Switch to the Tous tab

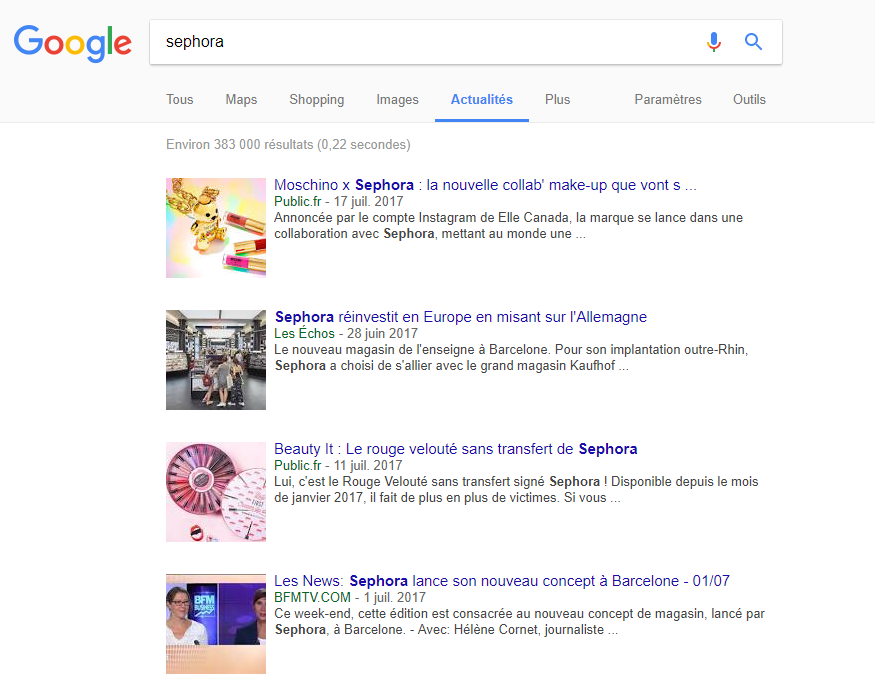(180, 100)
